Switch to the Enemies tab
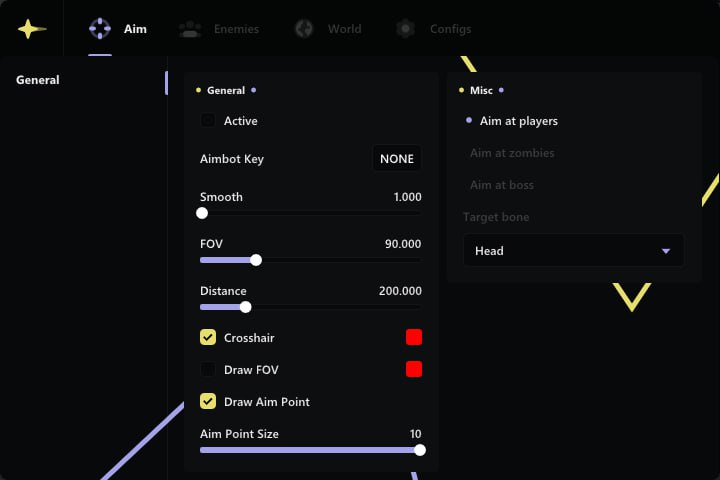This screenshot has height=480, width=720. (x=236, y=29)
